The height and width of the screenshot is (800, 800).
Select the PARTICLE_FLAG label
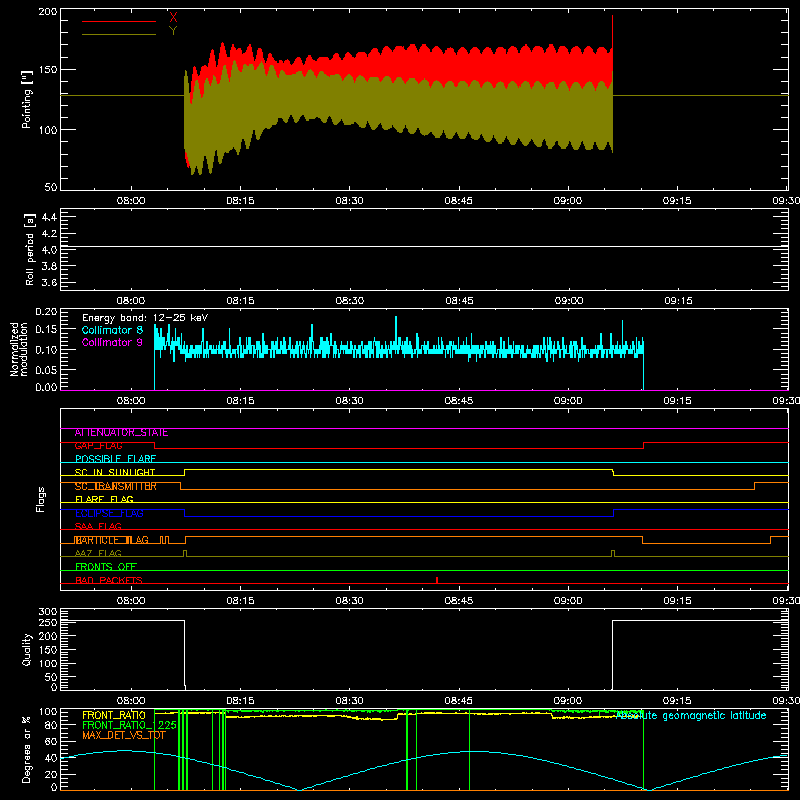112,540
